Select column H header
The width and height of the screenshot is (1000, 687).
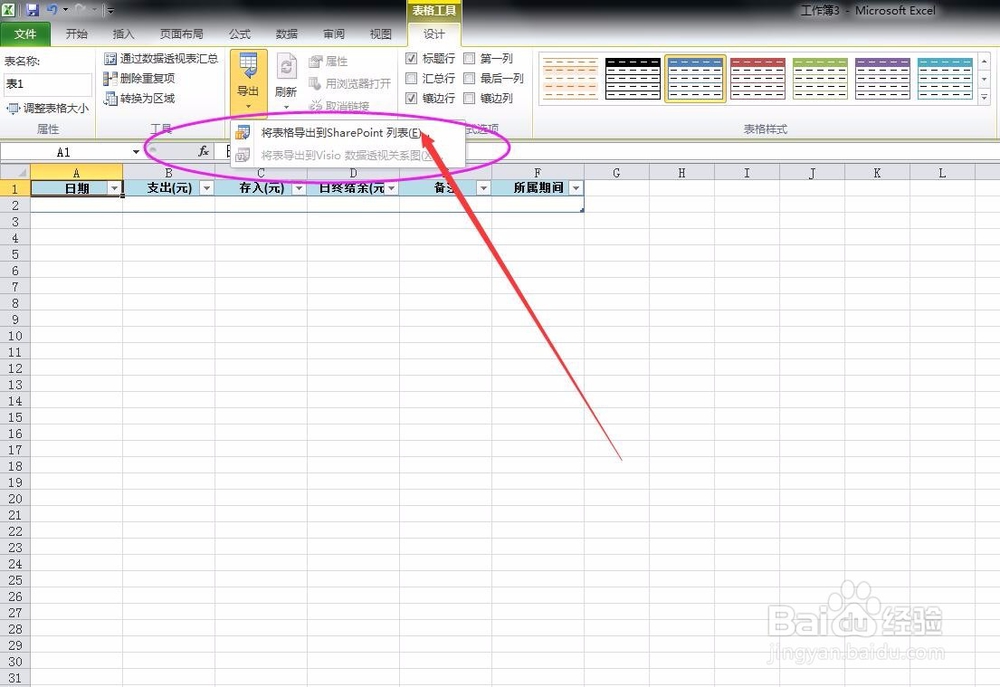pyautogui.click(x=682, y=172)
